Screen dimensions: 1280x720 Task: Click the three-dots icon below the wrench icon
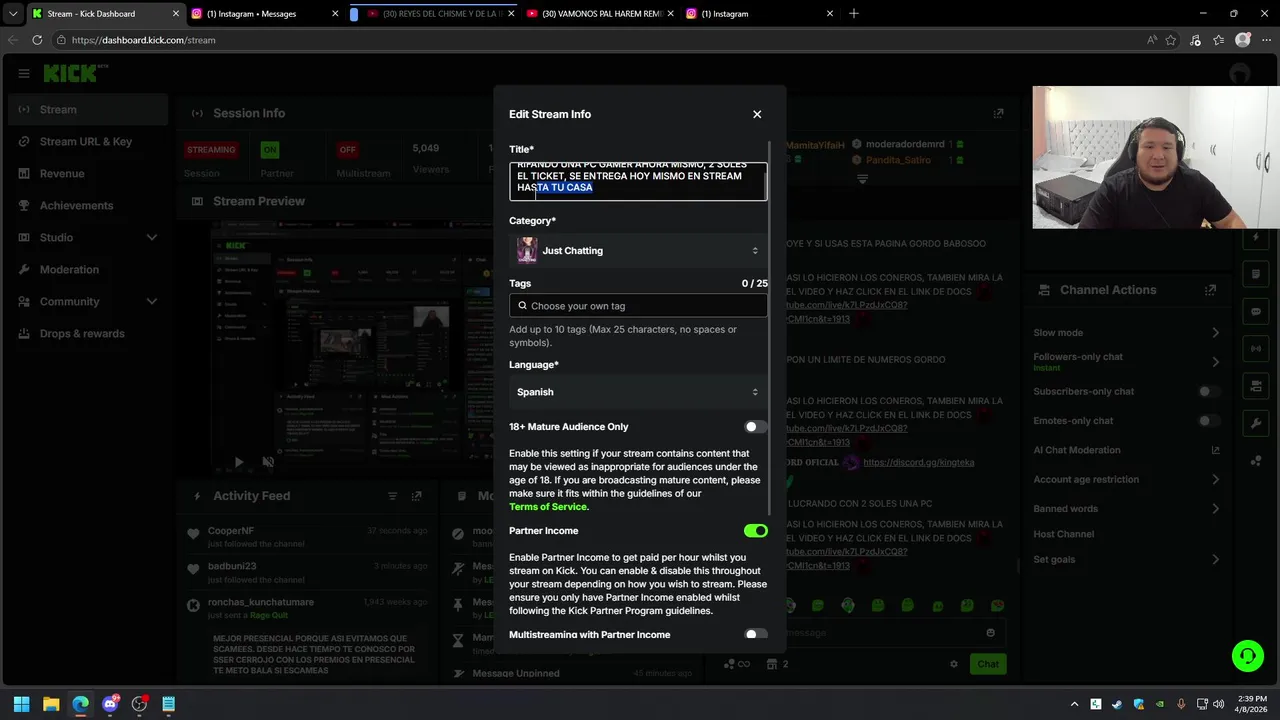(1256, 460)
